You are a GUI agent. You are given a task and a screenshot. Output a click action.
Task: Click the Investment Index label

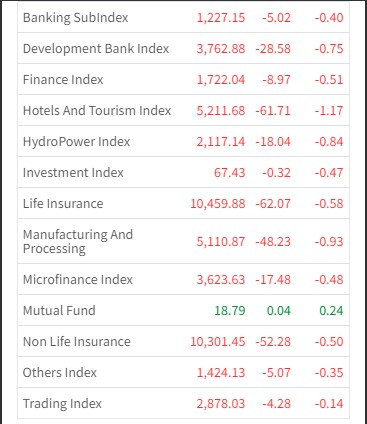pyautogui.click(x=73, y=173)
